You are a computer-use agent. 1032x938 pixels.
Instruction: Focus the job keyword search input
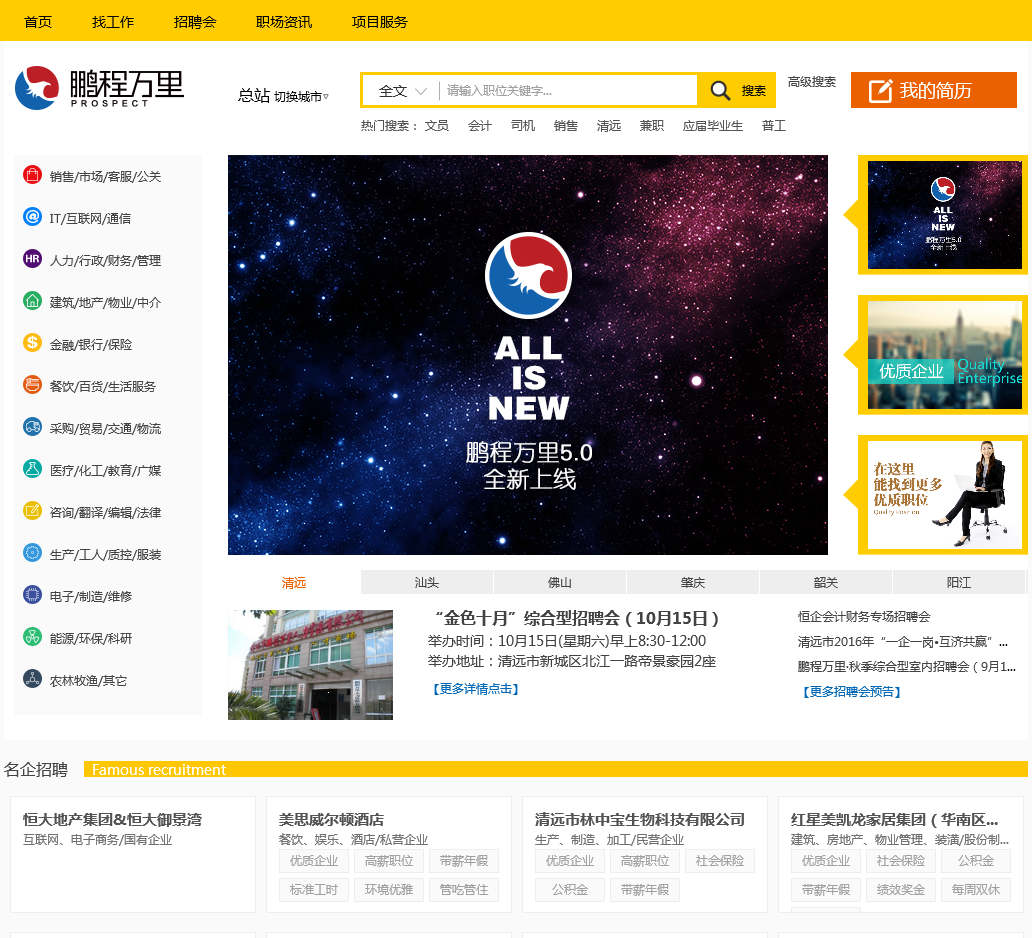[x=568, y=91]
